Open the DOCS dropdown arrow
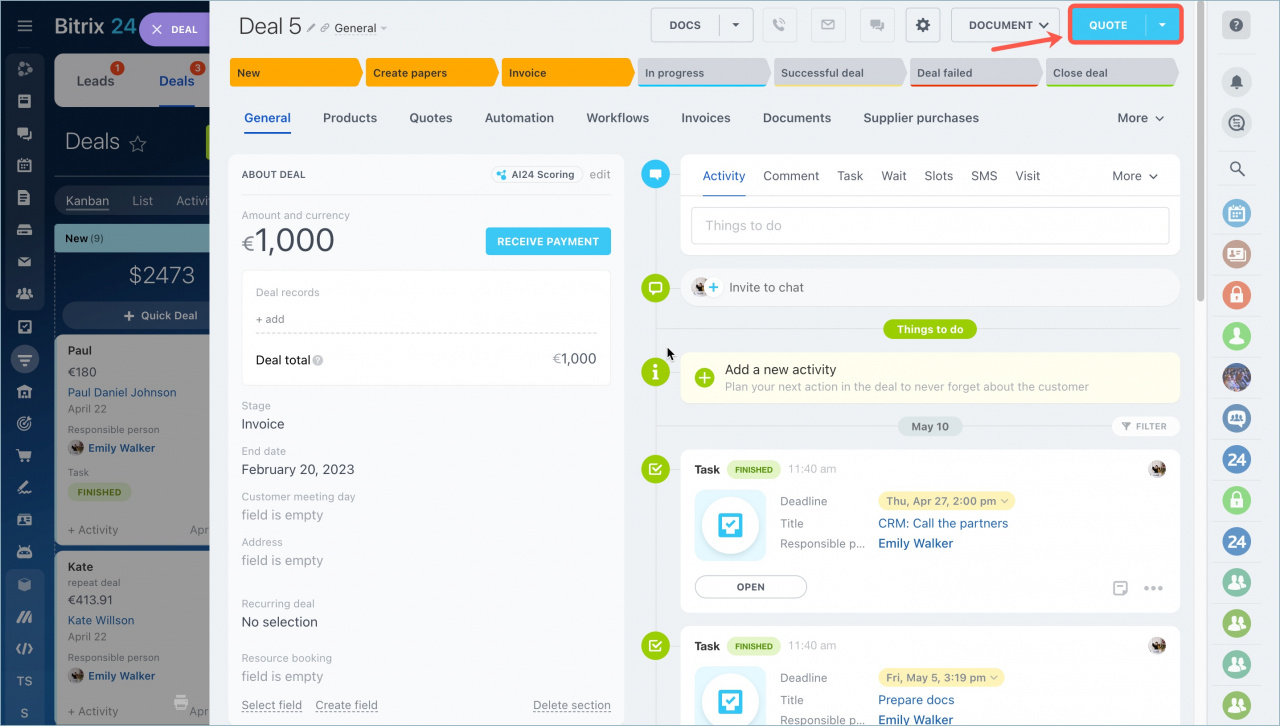The image size is (1280, 726). (x=736, y=25)
